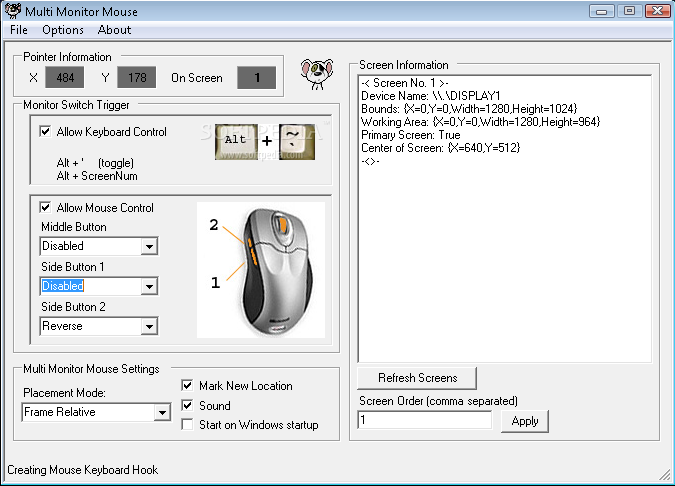Viewport: 675px width, 486px height.
Task: Expand the Side Button 1 dropdown arrow
Action: (x=149, y=286)
